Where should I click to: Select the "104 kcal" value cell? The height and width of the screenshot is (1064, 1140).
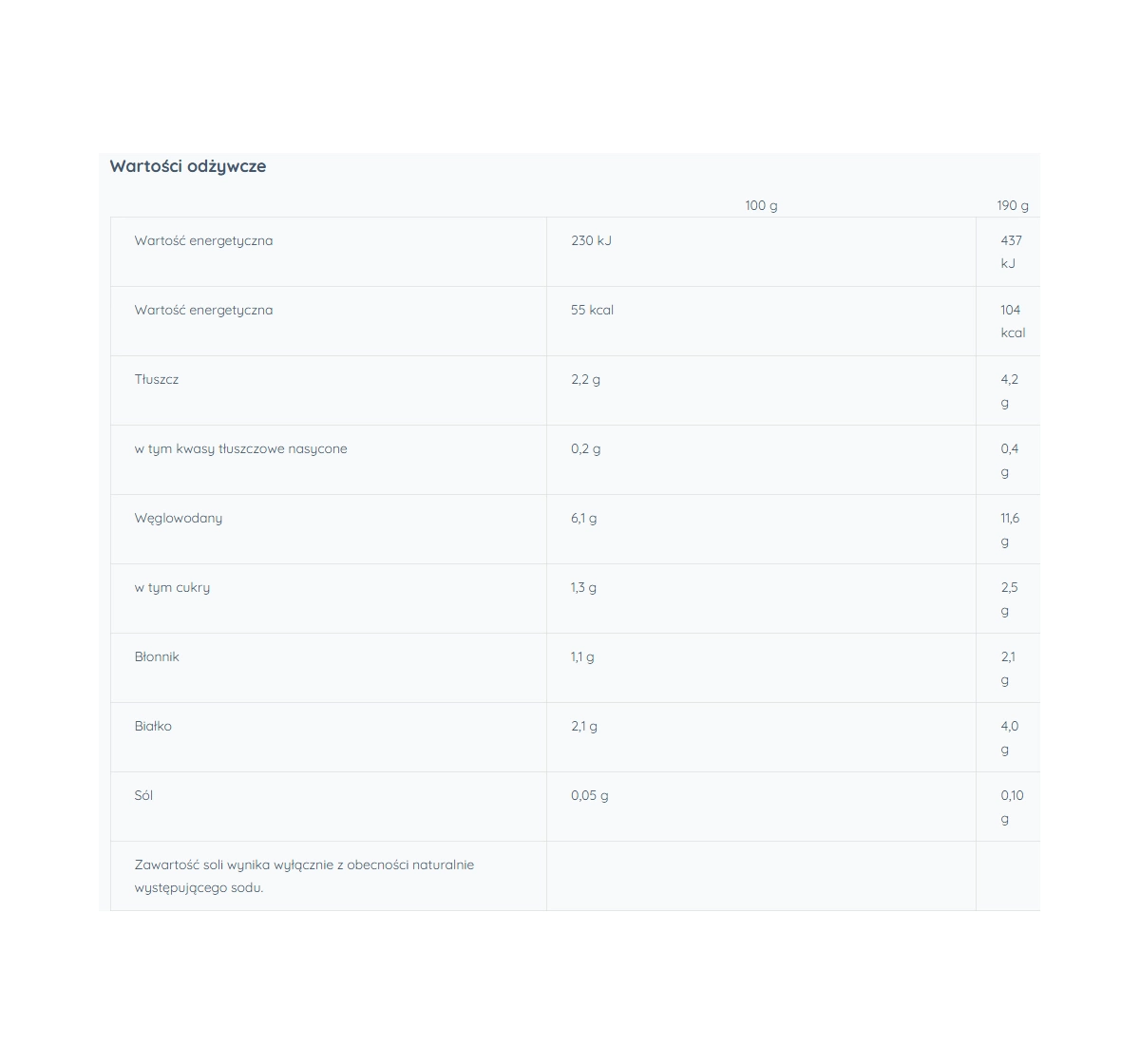click(1013, 321)
